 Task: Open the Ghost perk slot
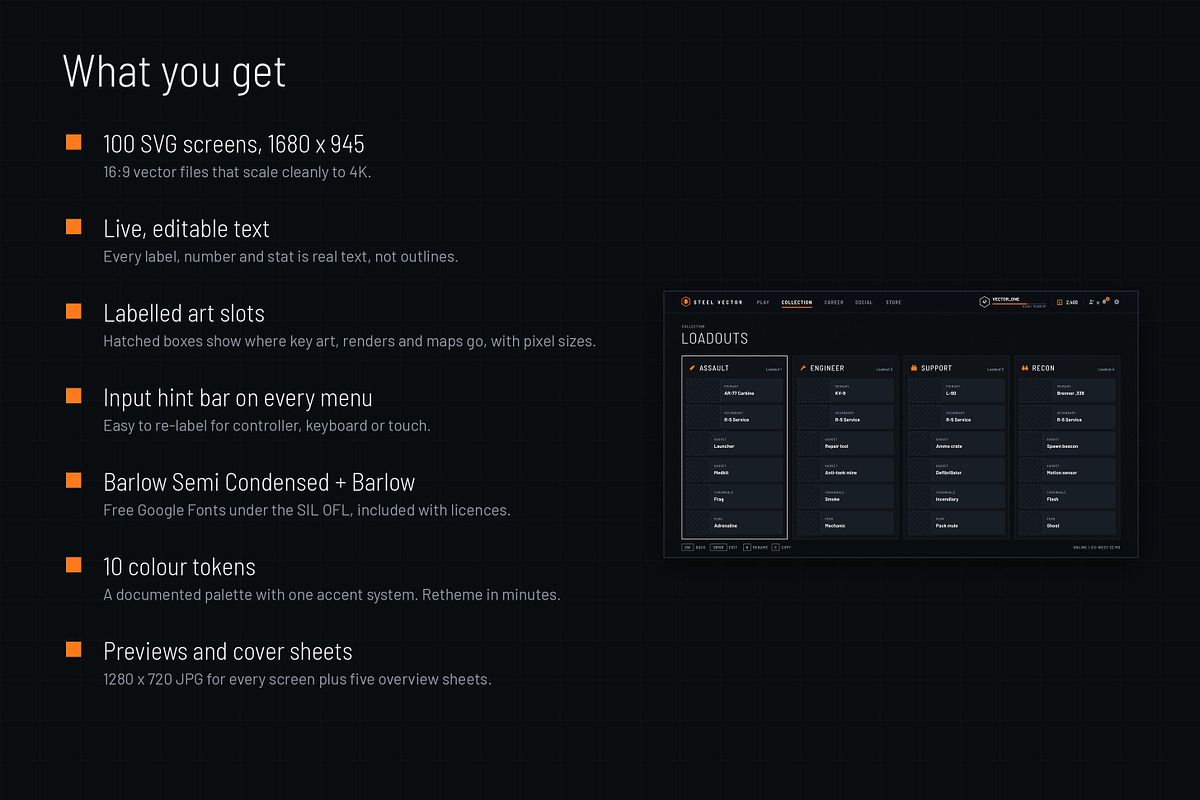point(1068,523)
